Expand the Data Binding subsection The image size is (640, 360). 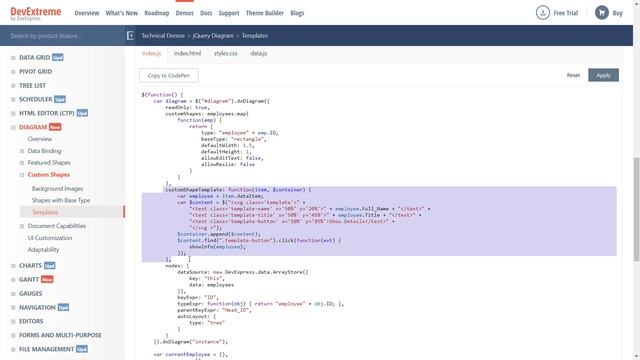click(22, 151)
